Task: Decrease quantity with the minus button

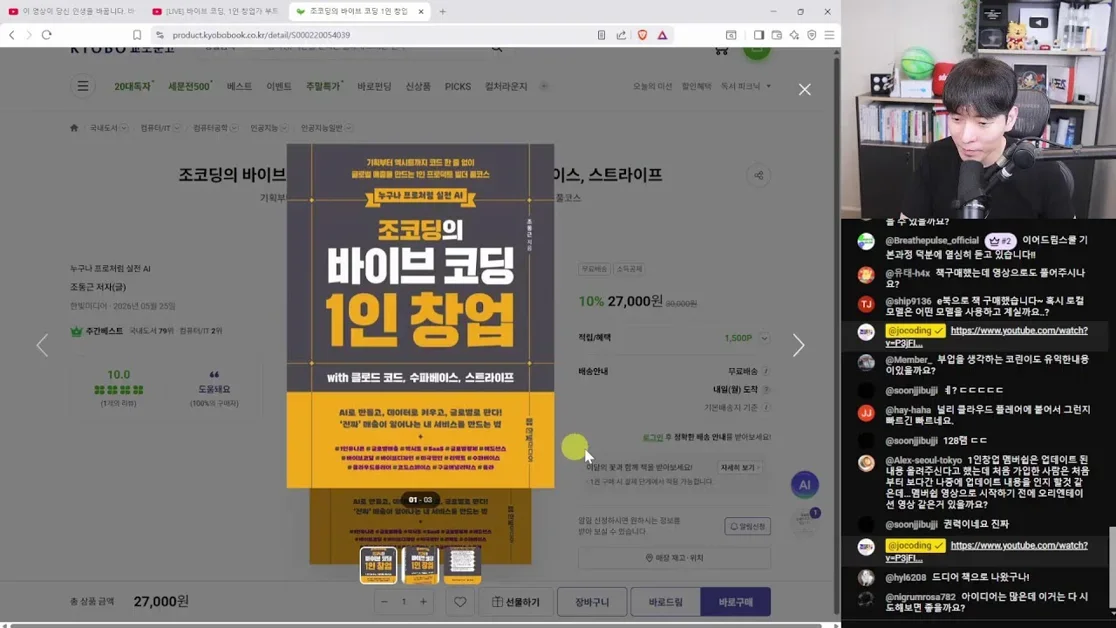Action: (x=384, y=602)
